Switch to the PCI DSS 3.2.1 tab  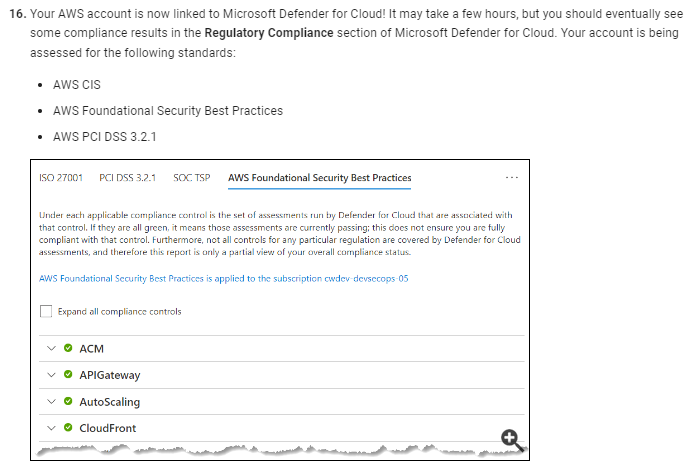tap(128, 178)
